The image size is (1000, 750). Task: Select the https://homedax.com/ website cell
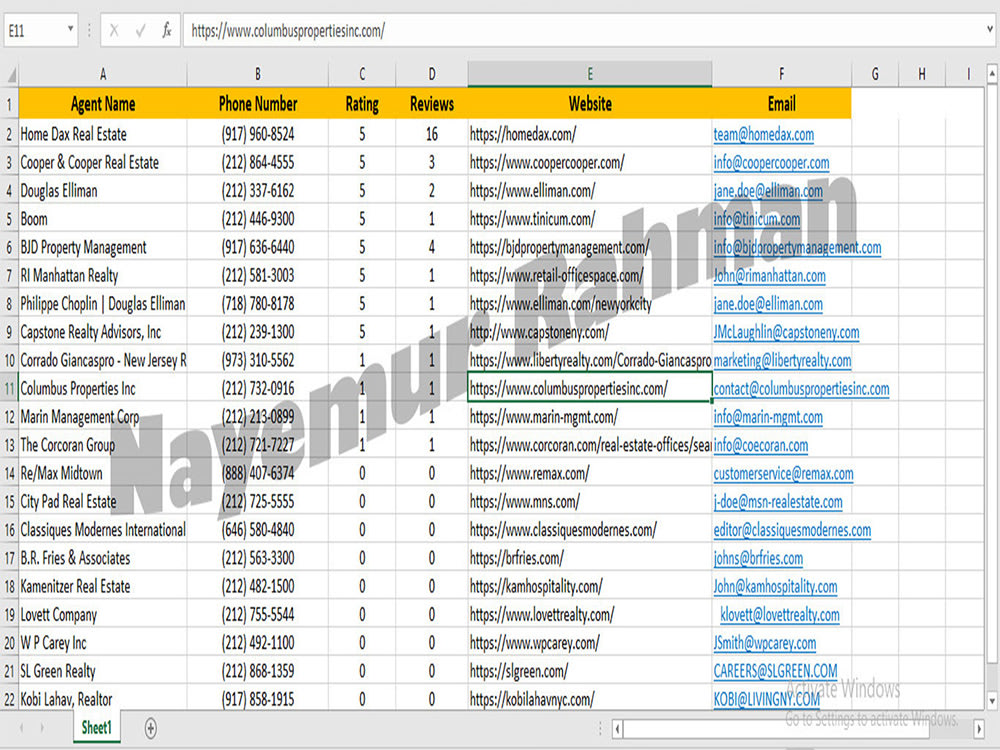590,134
